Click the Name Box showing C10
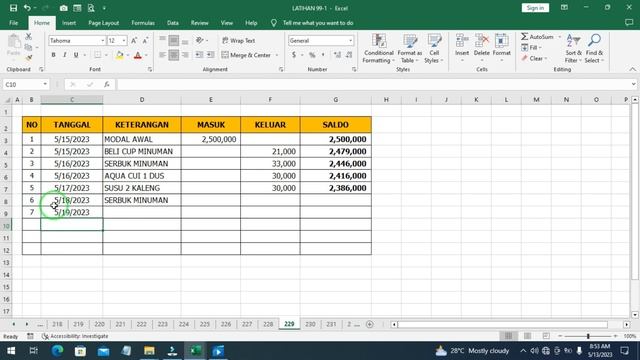The width and height of the screenshot is (640, 360). pos(26,84)
